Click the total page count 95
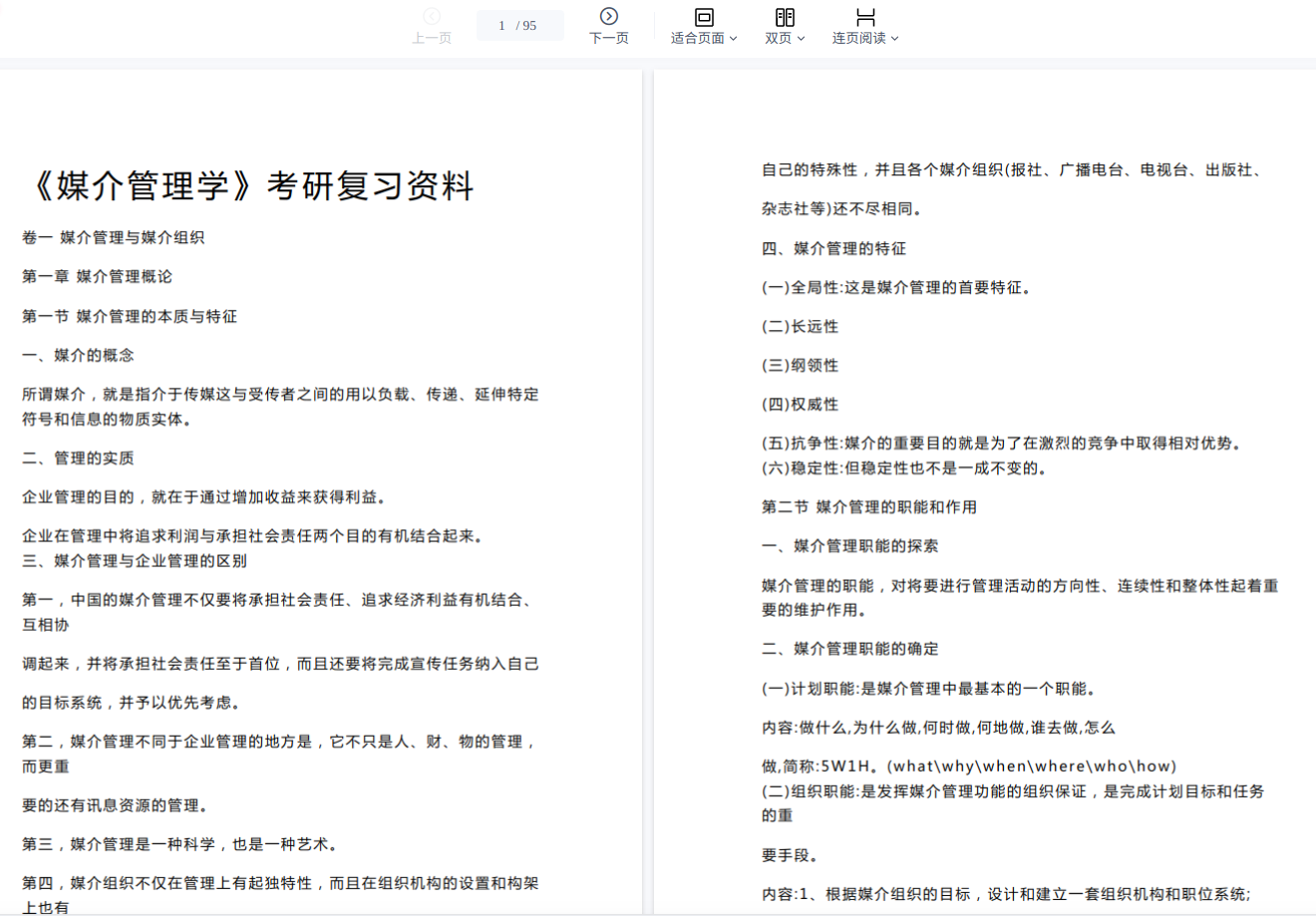 529,26
